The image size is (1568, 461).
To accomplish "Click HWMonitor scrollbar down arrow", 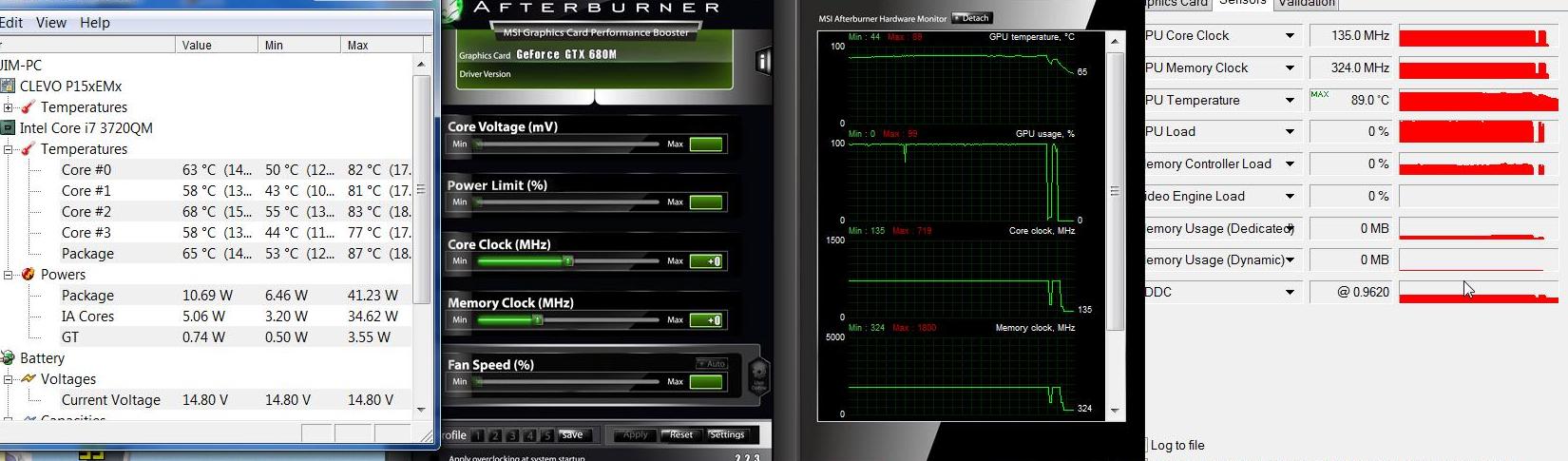I will (421, 410).
